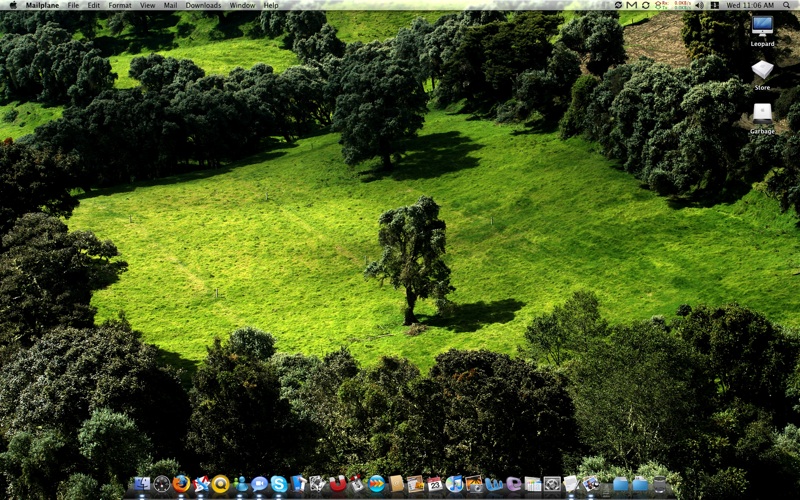Open Finder from the Dock
The height and width of the screenshot is (500, 800).
pyautogui.click(x=141, y=484)
